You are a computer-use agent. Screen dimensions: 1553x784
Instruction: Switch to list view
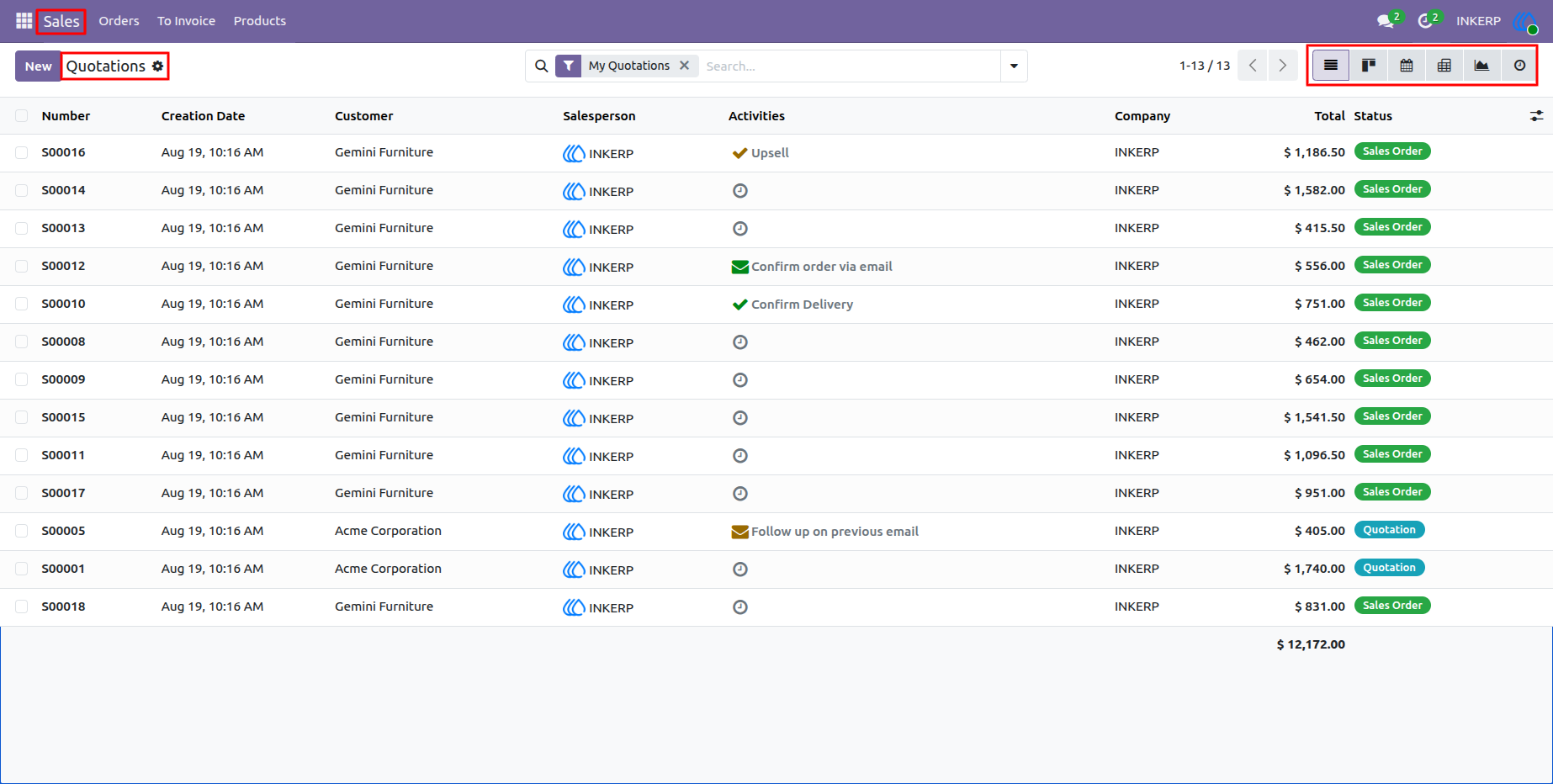1331,66
